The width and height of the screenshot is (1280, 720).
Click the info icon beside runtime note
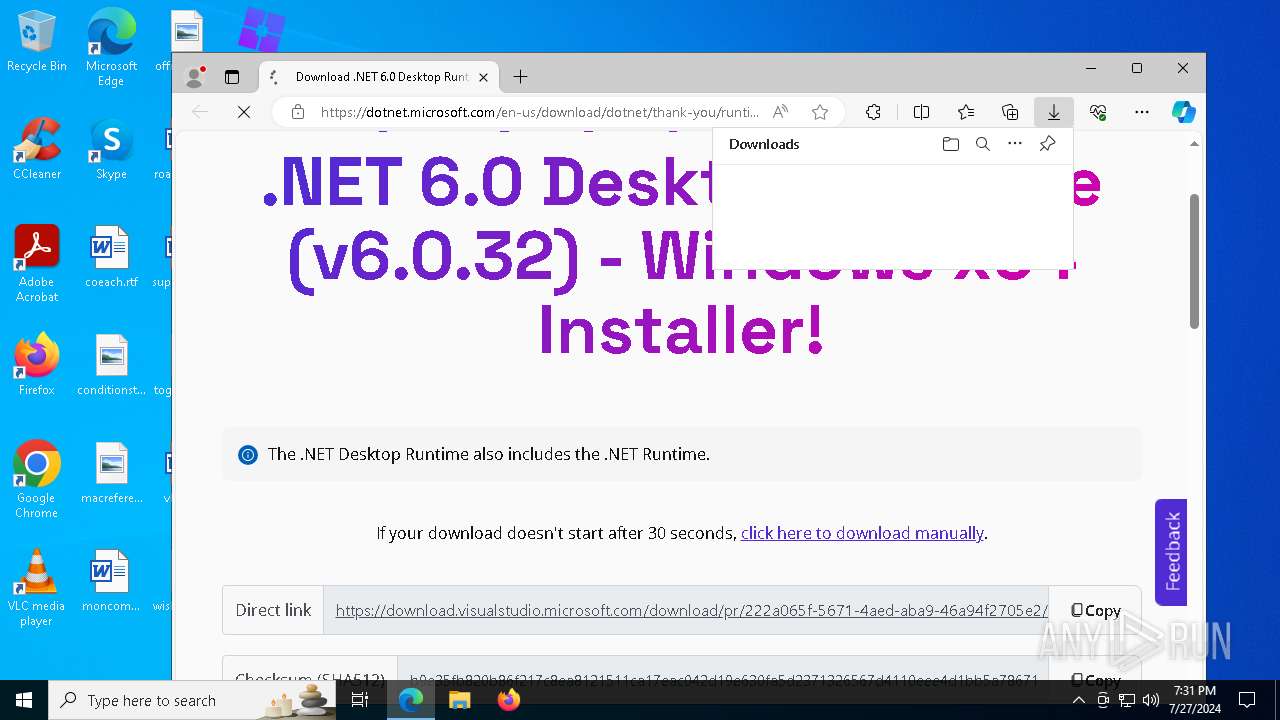248,454
